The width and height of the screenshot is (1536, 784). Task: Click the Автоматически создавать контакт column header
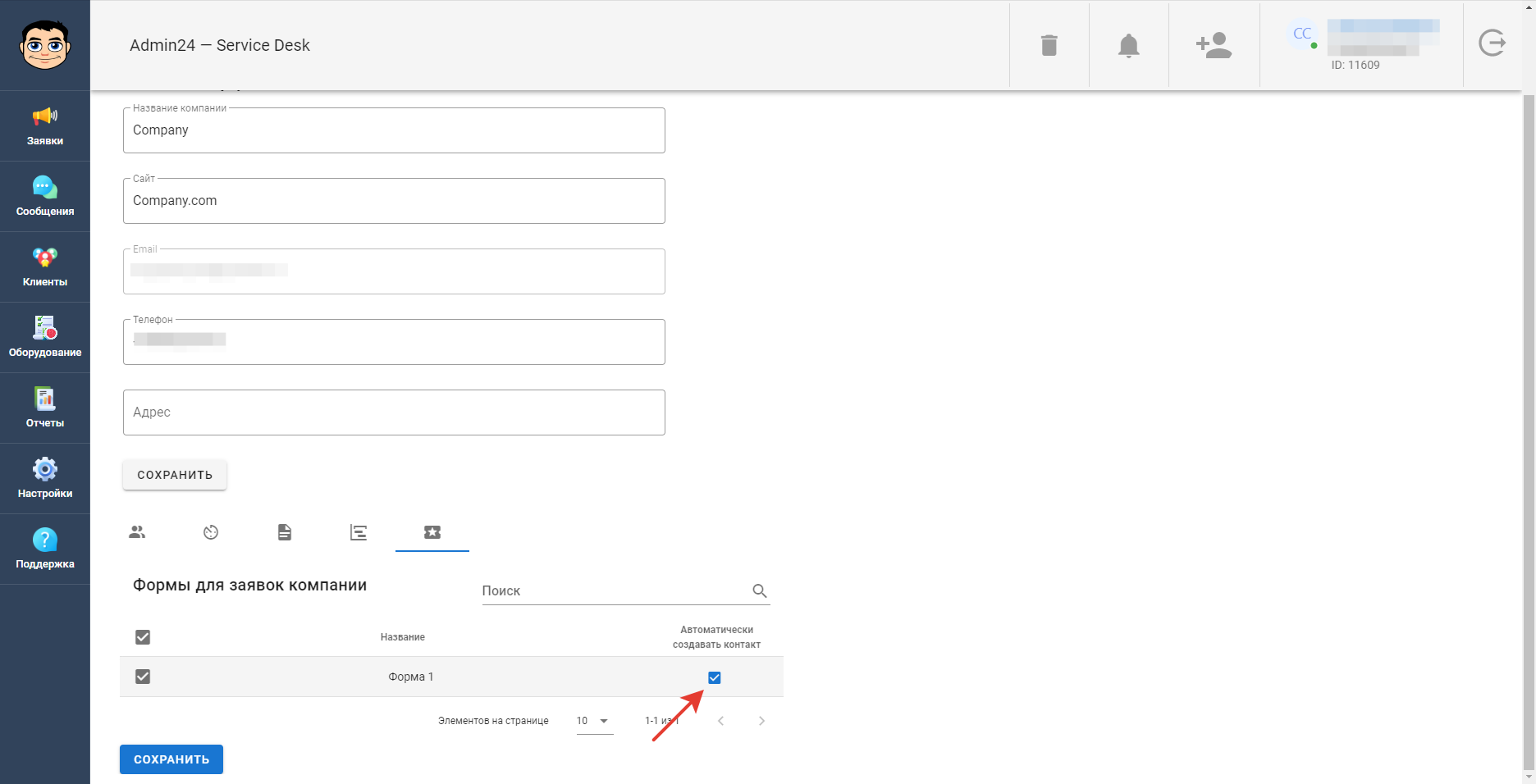717,637
